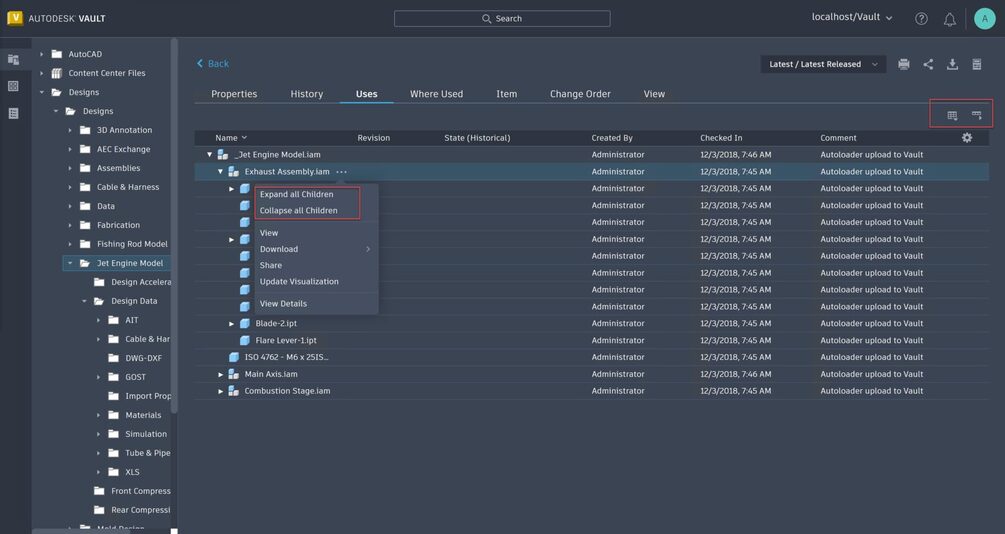Collapse the Exhaust Assembly.iam row

tap(220, 172)
